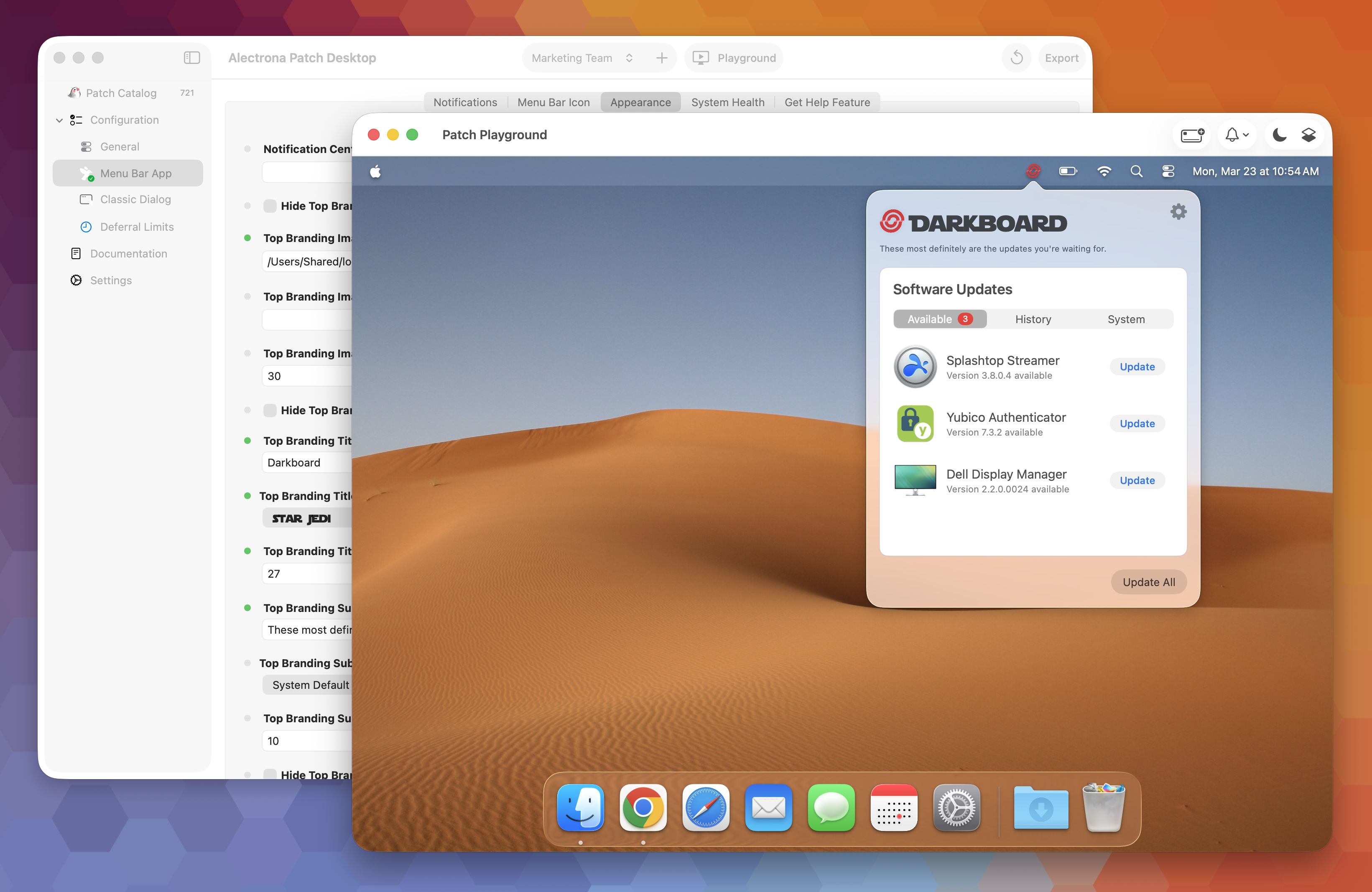Click the battery icon in menu bar

click(1068, 171)
